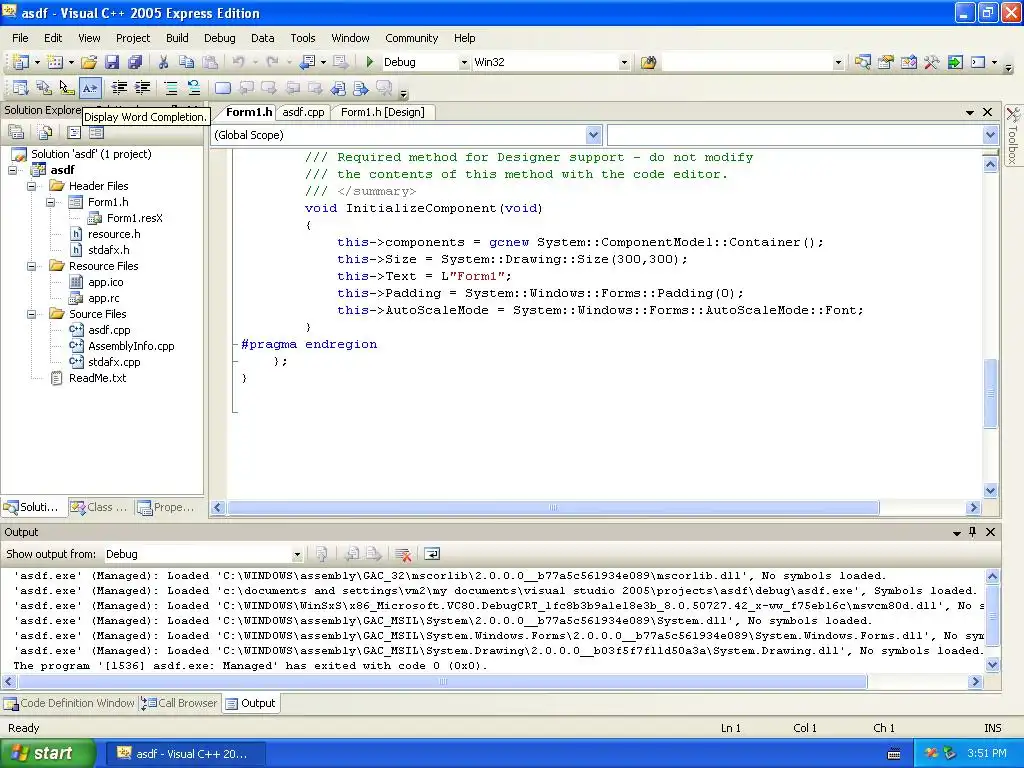
Task: Collapse the Source Files folder
Action: click(x=31, y=314)
